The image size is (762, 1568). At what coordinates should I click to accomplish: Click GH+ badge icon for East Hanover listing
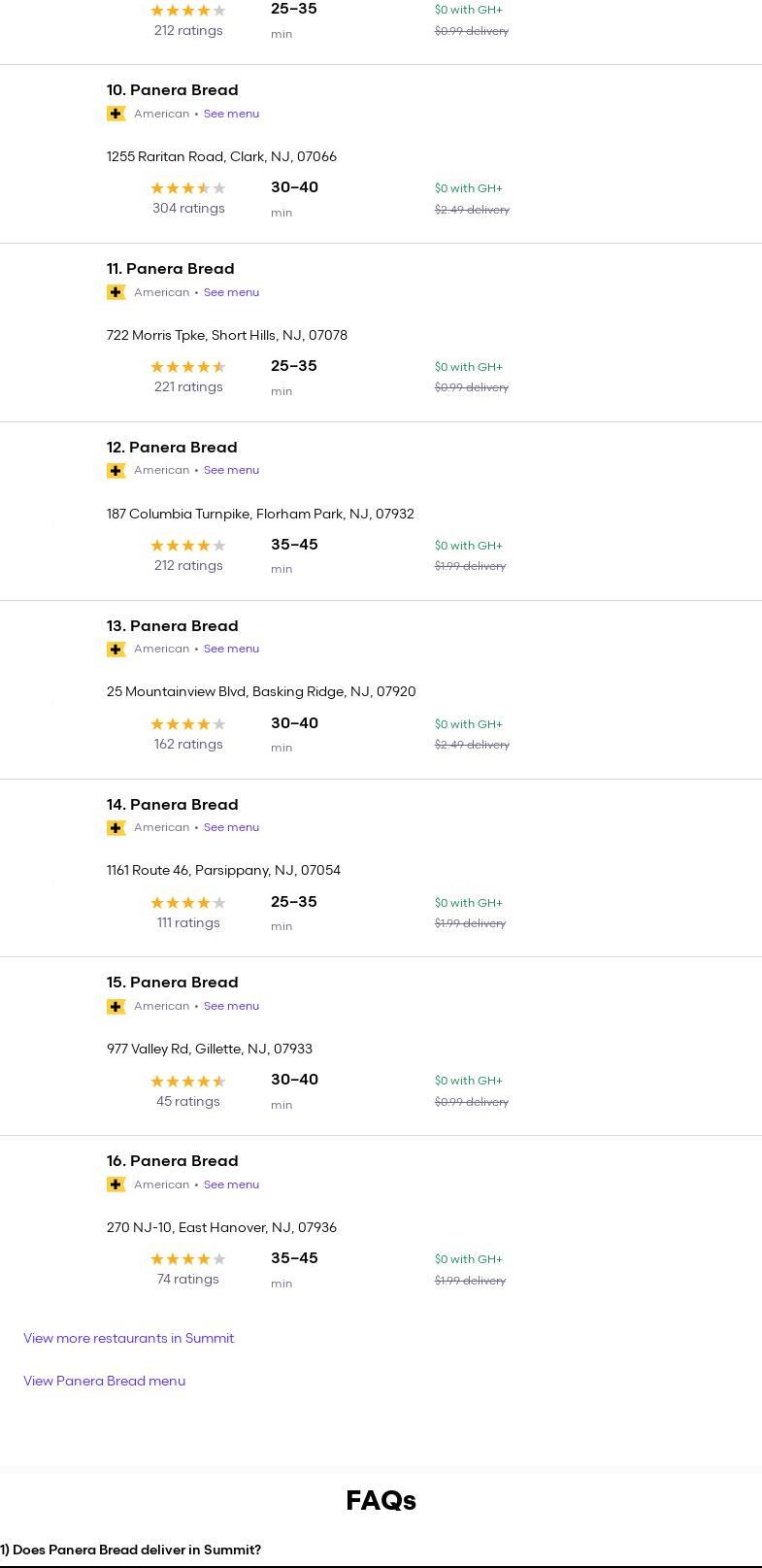tap(116, 1184)
